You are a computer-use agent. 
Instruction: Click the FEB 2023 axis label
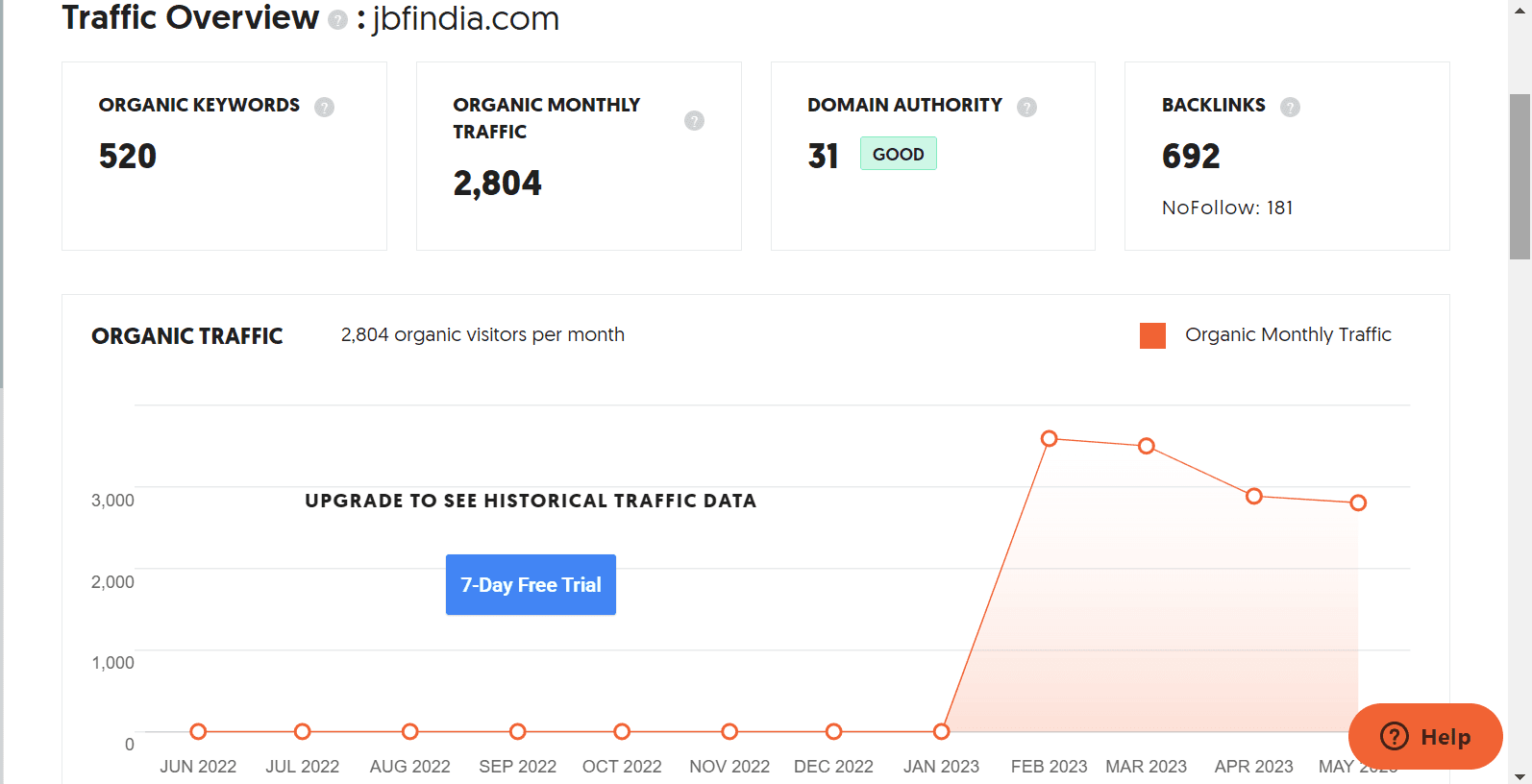1049,767
